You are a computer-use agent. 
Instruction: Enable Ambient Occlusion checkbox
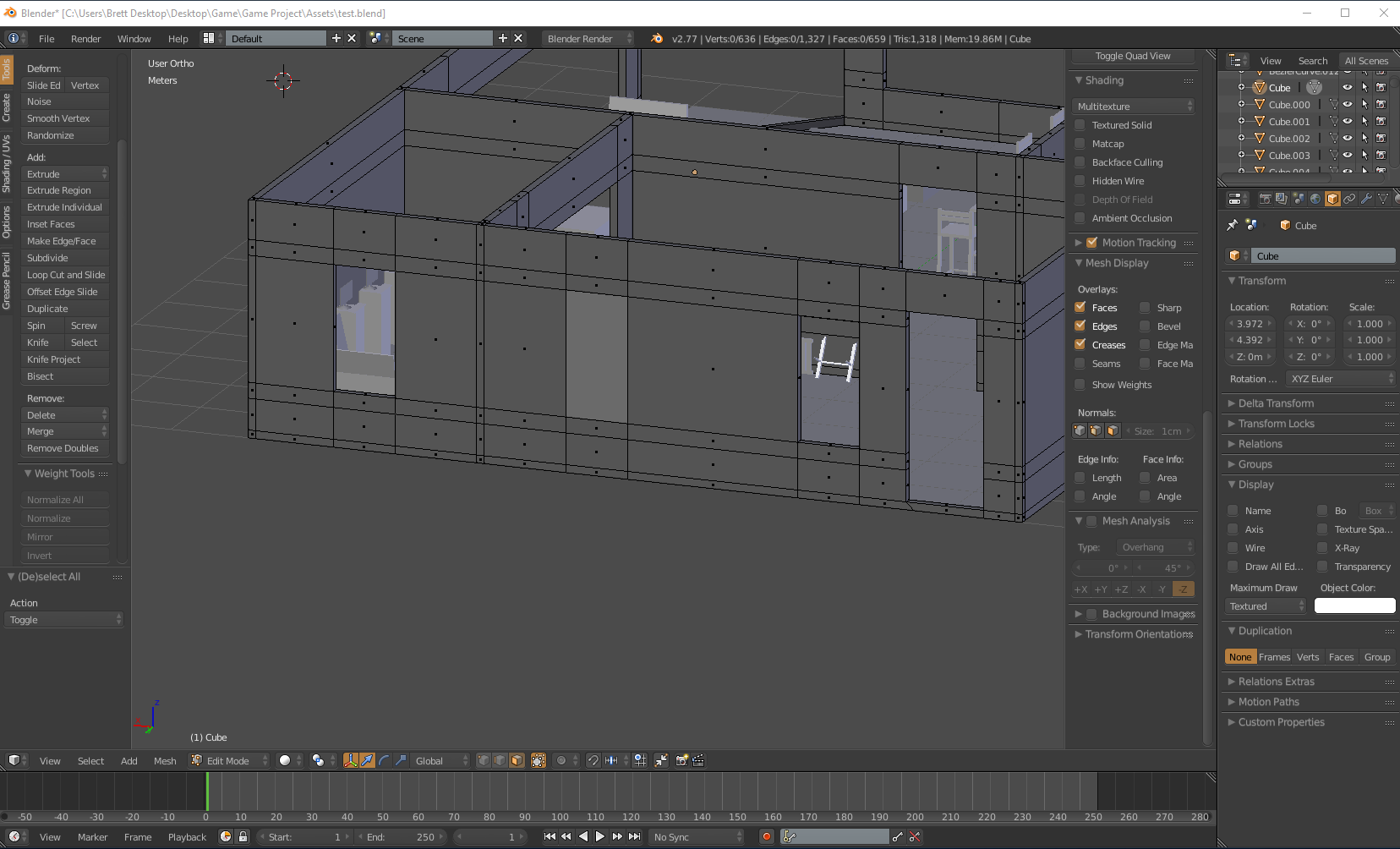click(1080, 218)
